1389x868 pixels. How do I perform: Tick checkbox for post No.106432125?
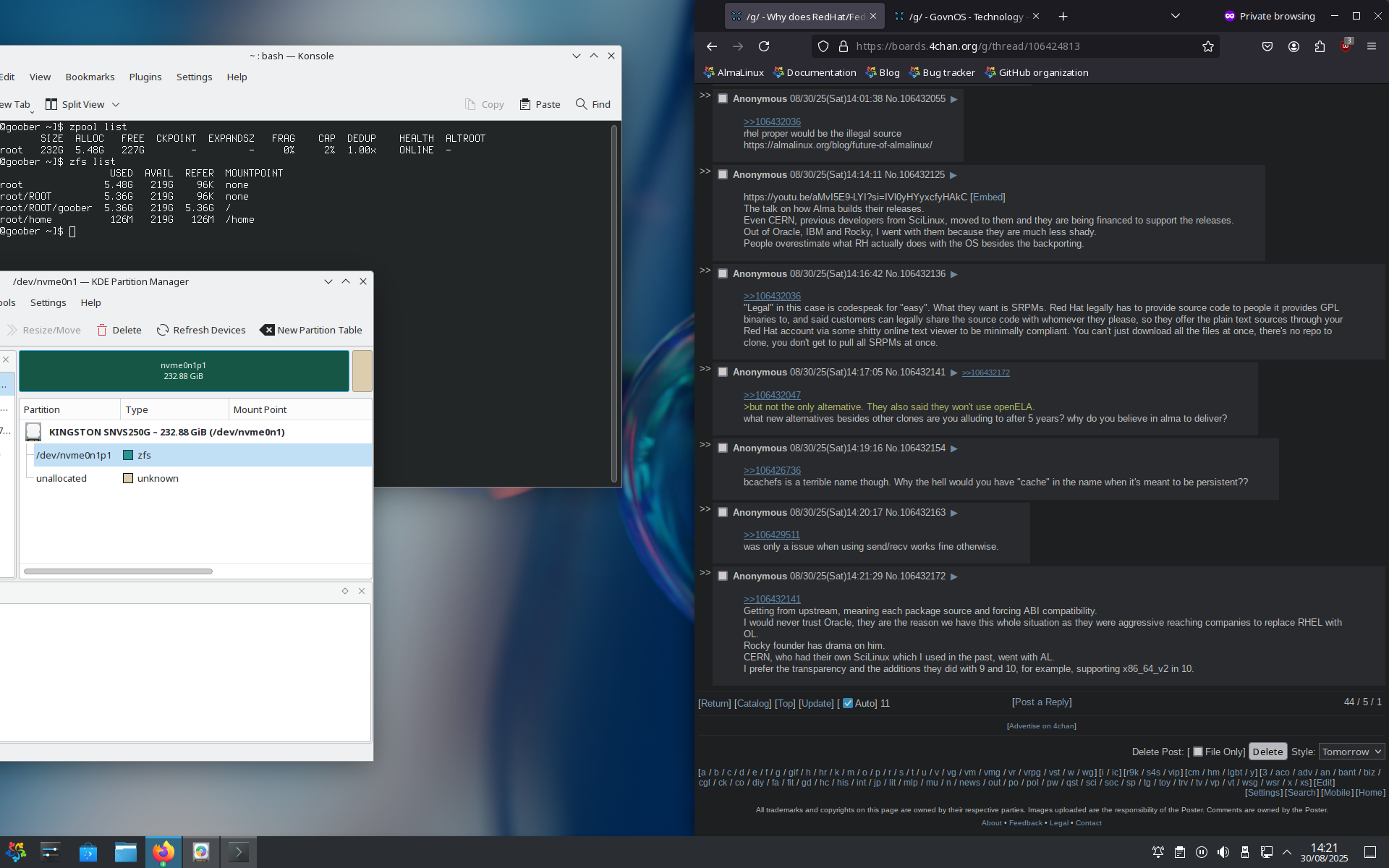(x=723, y=174)
